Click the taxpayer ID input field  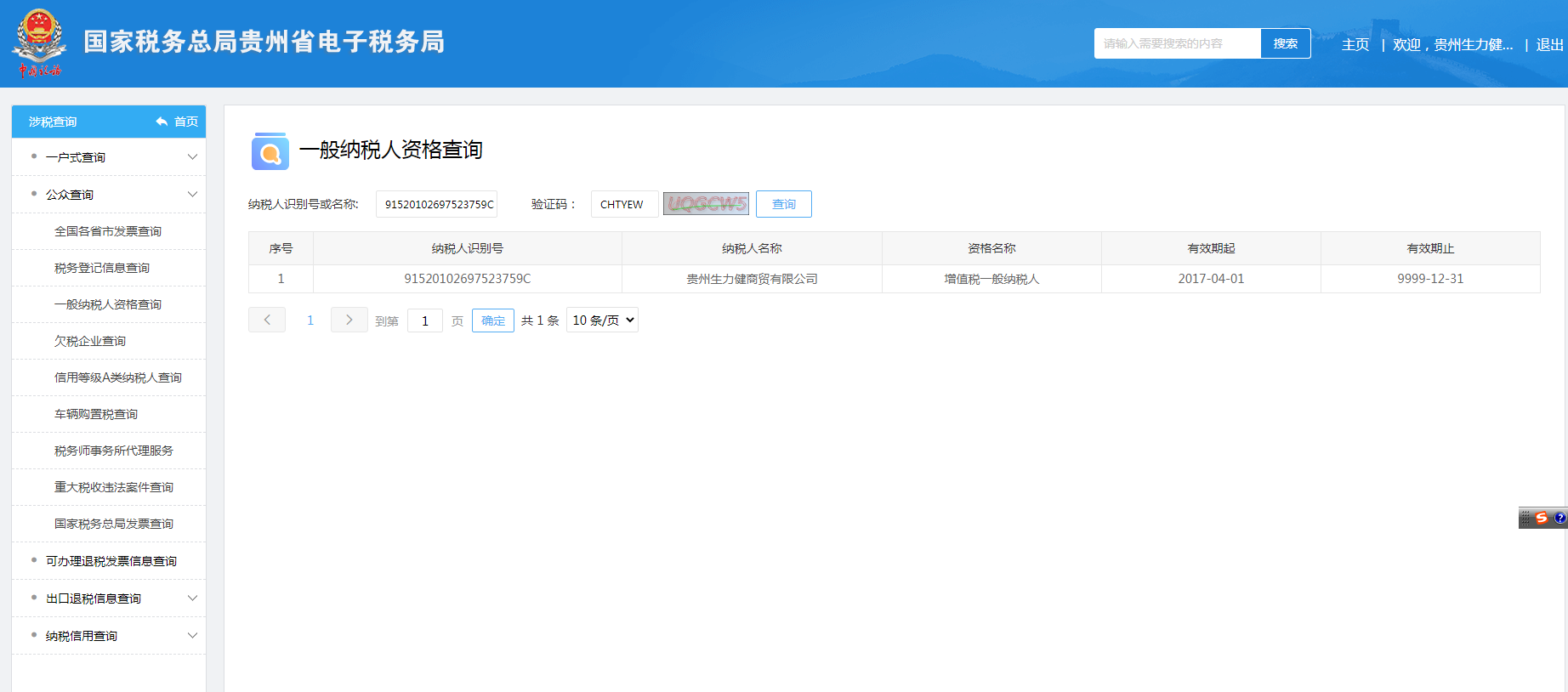click(x=437, y=204)
